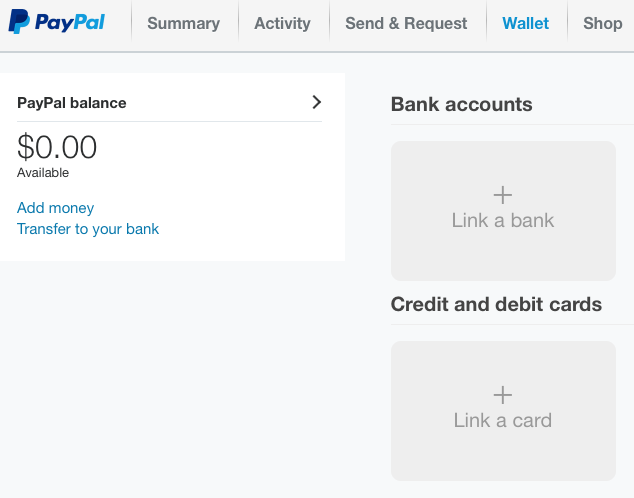This screenshot has width=634, height=498.
Task: Go to Send & Request tab
Action: [x=406, y=23]
